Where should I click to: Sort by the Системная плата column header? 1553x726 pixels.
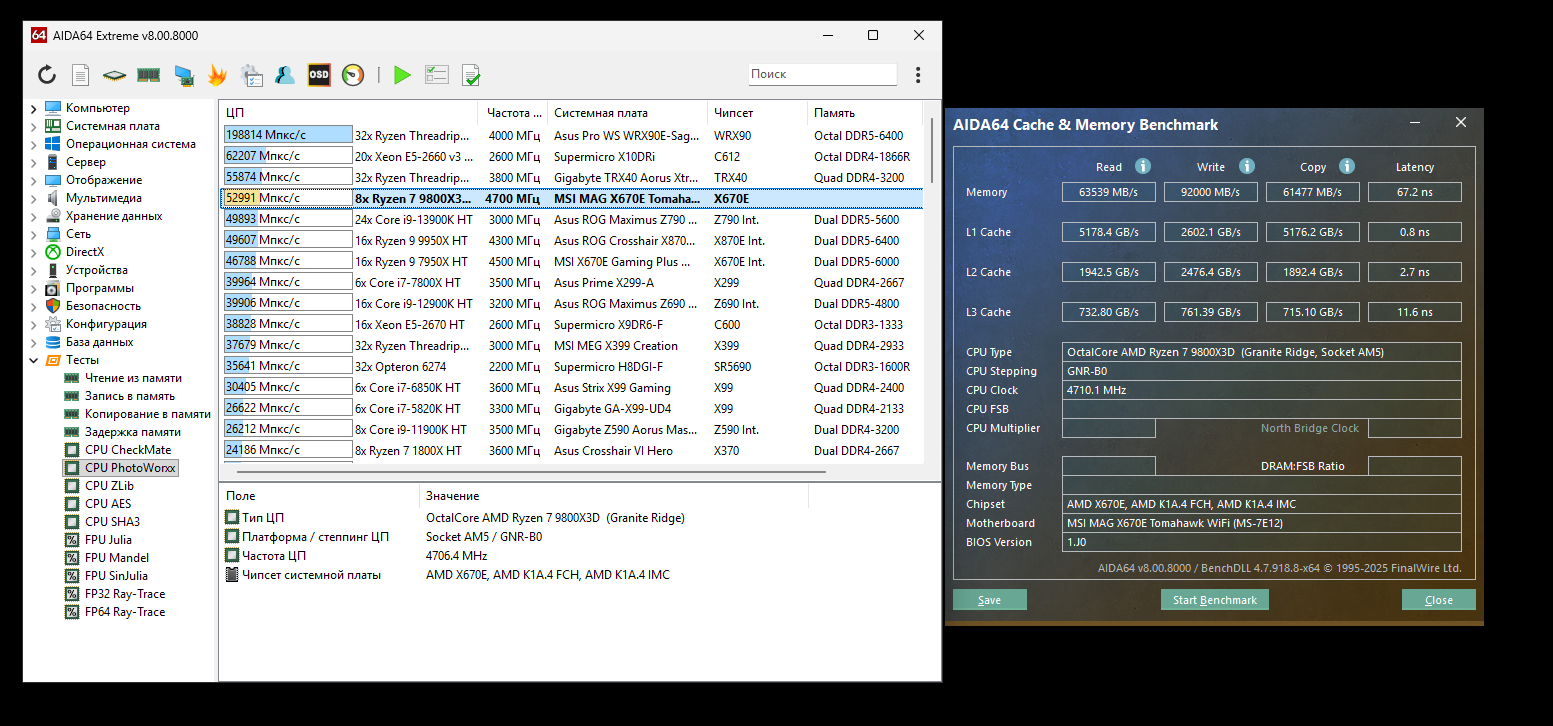click(627, 113)
